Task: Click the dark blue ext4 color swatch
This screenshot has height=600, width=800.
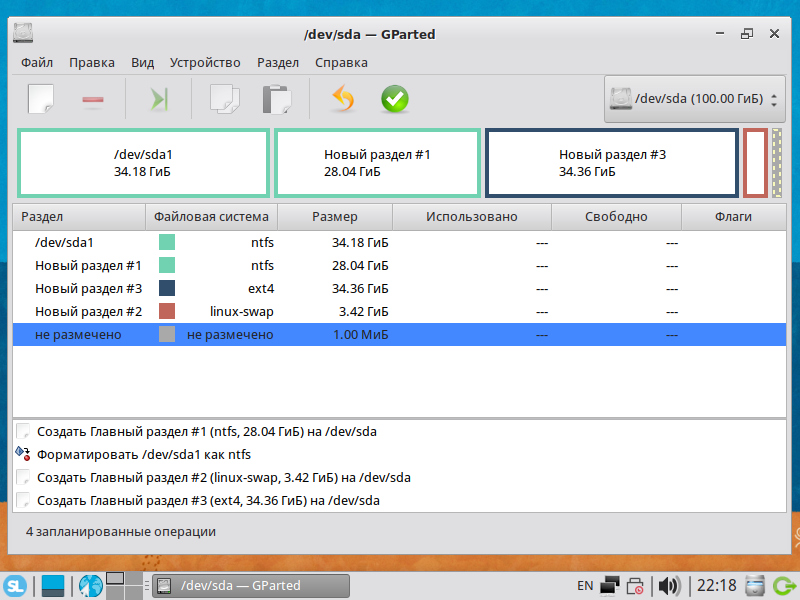Action: (167, 288)
